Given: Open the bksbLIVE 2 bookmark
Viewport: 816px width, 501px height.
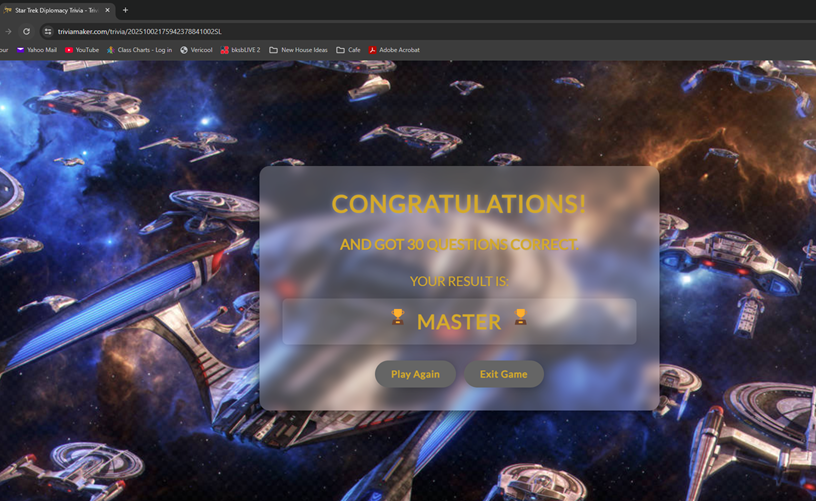Looking at the screenshot, I should tap(240, 50).
